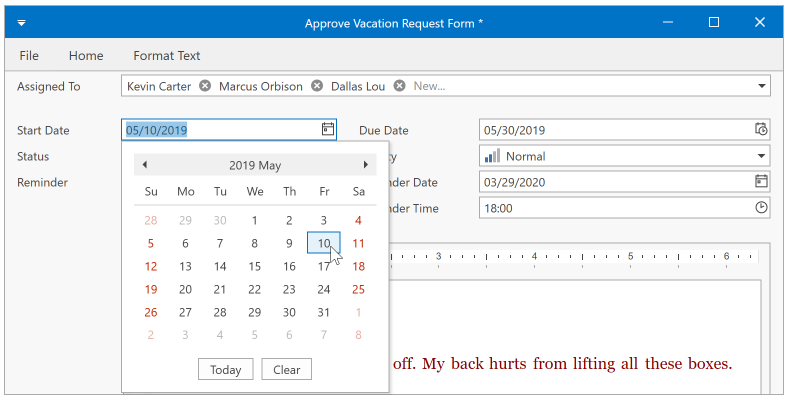This screenshot has width=789, height=401.
Task: Open the Start Date calendar icon
Action: [328, 129]
